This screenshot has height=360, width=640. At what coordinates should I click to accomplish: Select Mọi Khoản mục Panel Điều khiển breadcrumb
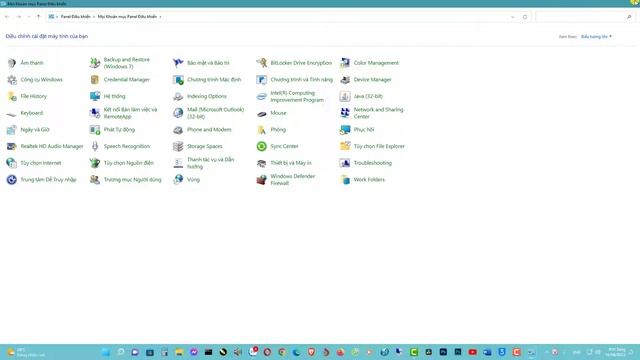(x=127, y=17)
